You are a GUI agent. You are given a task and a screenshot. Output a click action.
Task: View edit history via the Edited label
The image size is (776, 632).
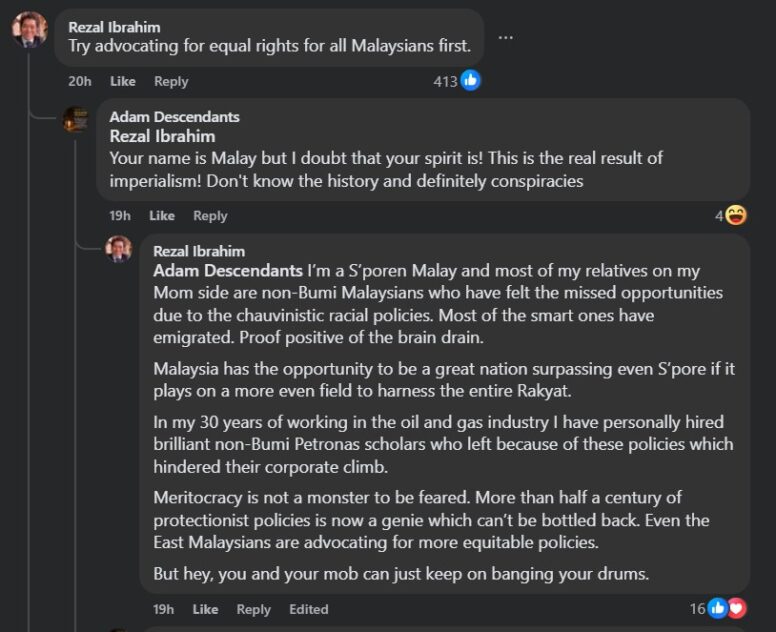309,609
